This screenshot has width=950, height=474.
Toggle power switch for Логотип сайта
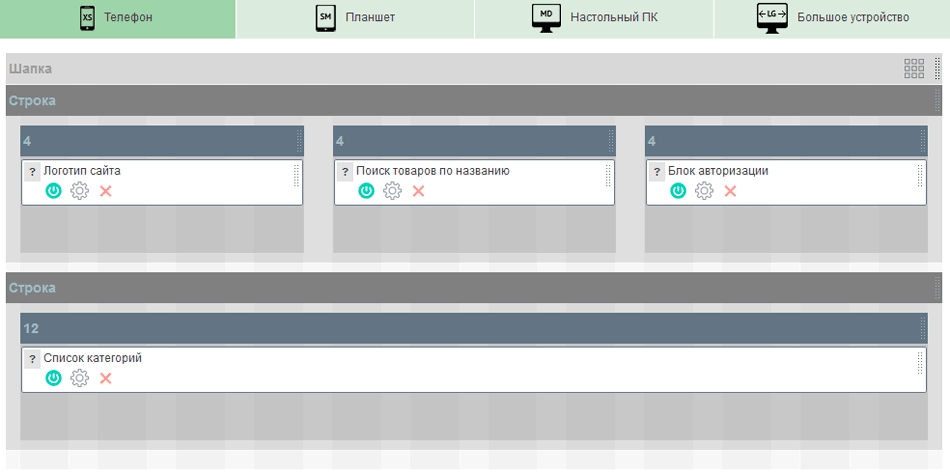point(54,191)
